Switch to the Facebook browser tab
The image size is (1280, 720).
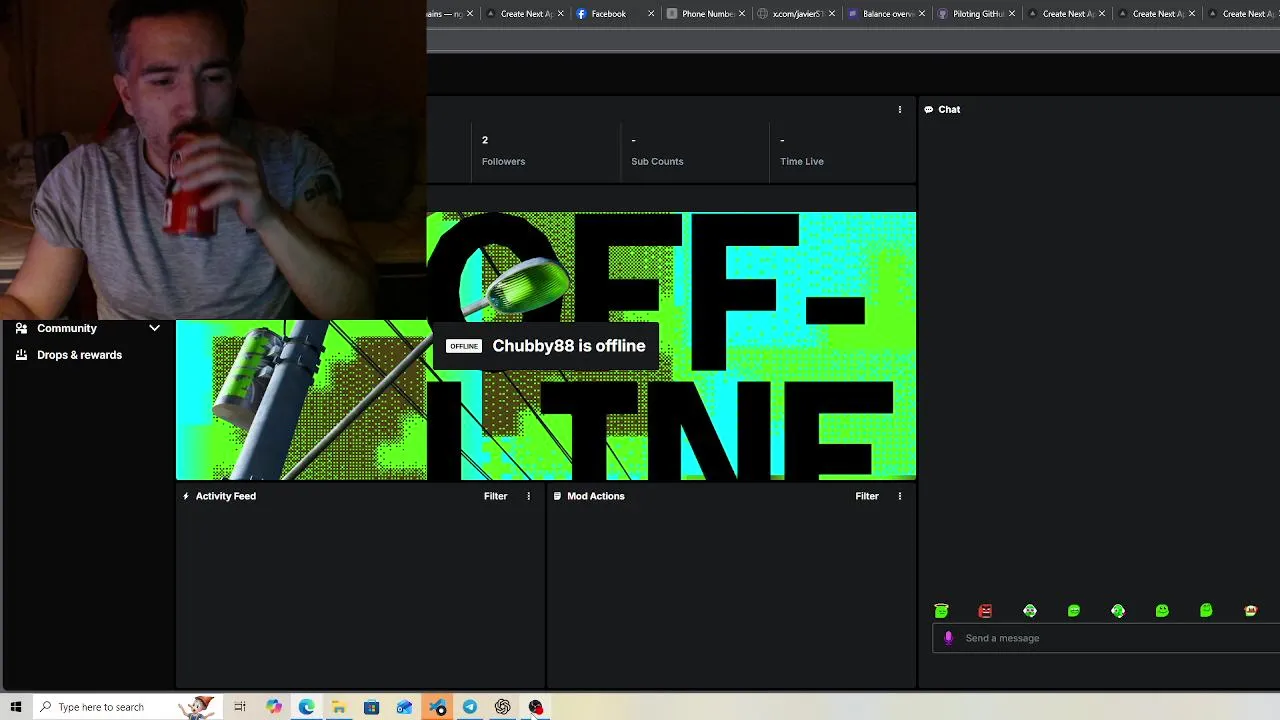point(609,14)
